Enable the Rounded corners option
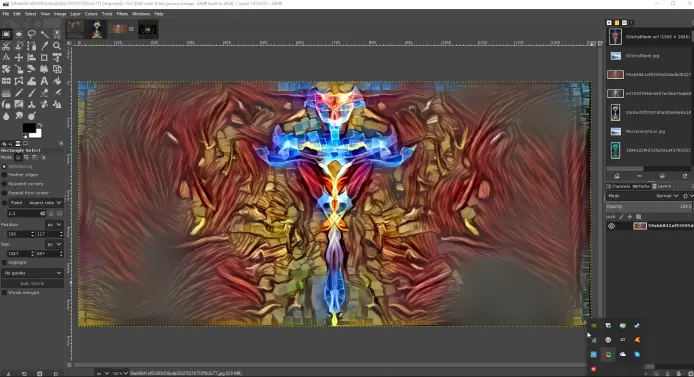This screenshot has width=694, height=377. pos(4,184)
